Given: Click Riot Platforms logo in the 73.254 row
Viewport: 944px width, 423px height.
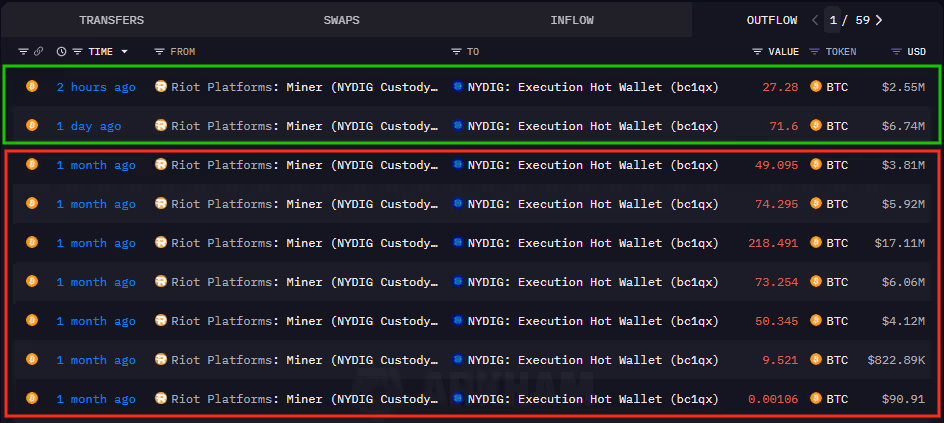Looking at the screenshot, I should point(161,282).
